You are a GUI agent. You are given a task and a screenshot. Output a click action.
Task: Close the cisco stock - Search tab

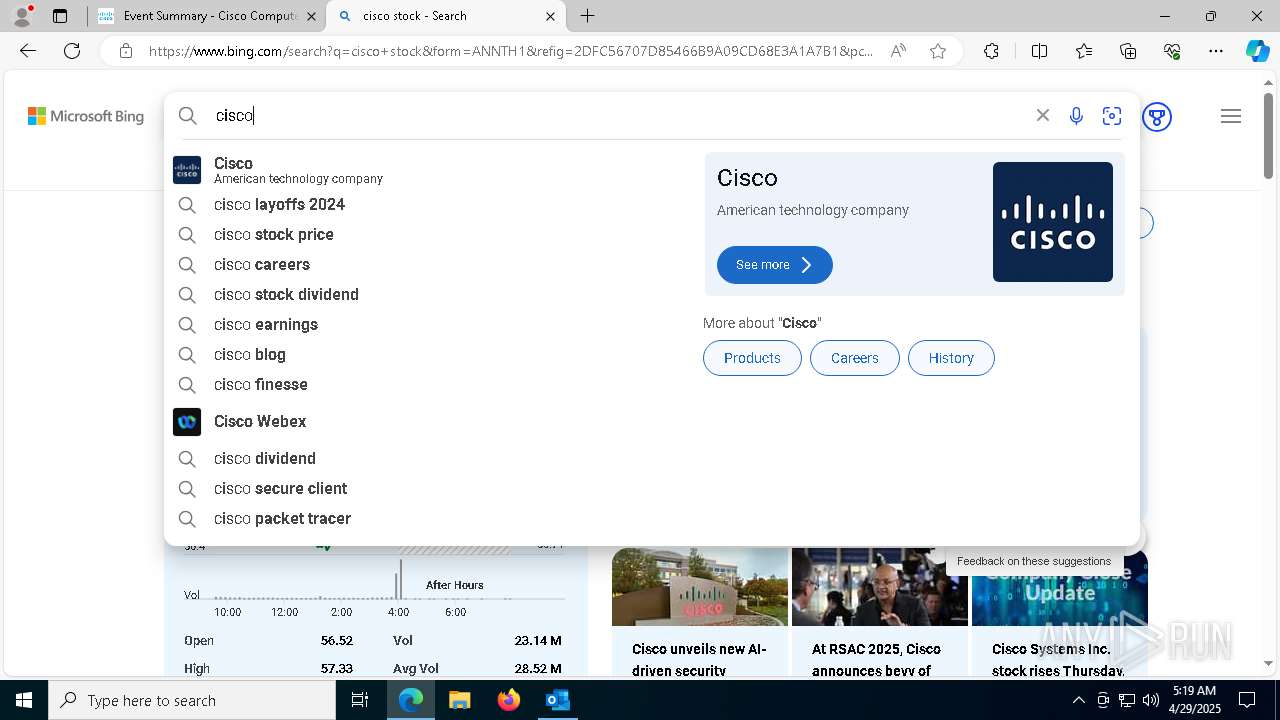pos(550,16)
